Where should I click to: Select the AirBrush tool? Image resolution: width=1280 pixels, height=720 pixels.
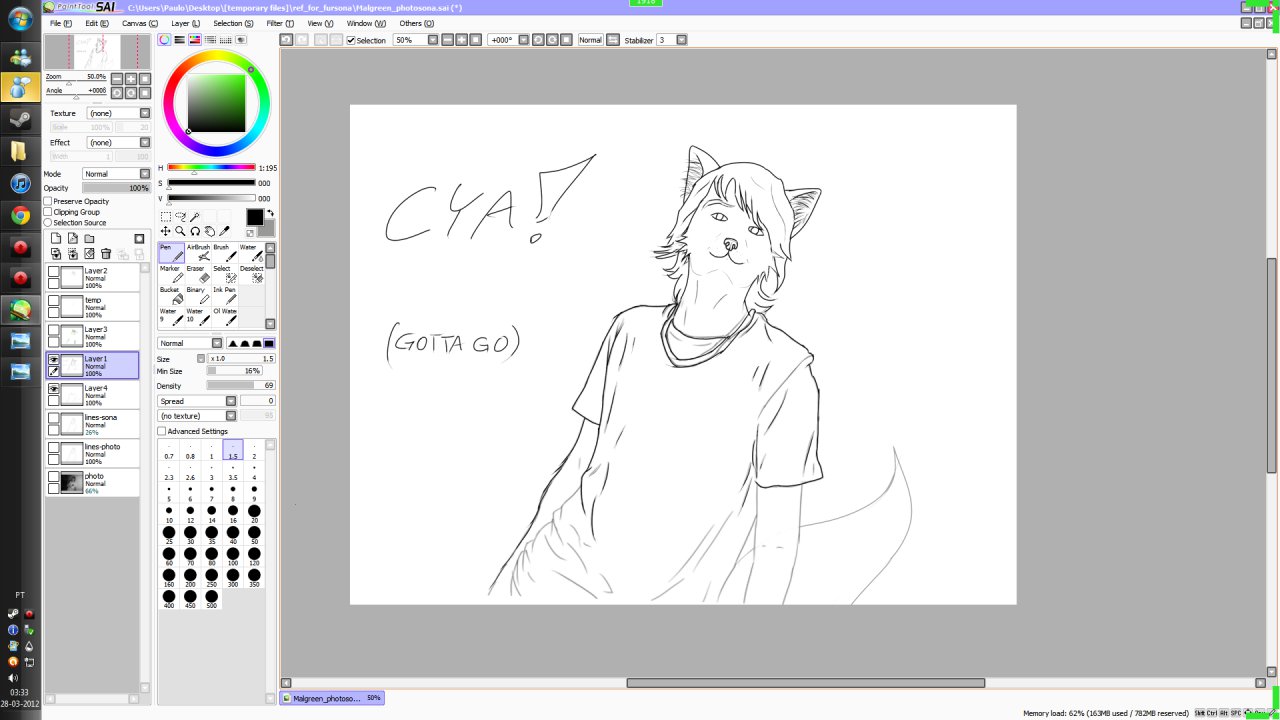(198, 252)
